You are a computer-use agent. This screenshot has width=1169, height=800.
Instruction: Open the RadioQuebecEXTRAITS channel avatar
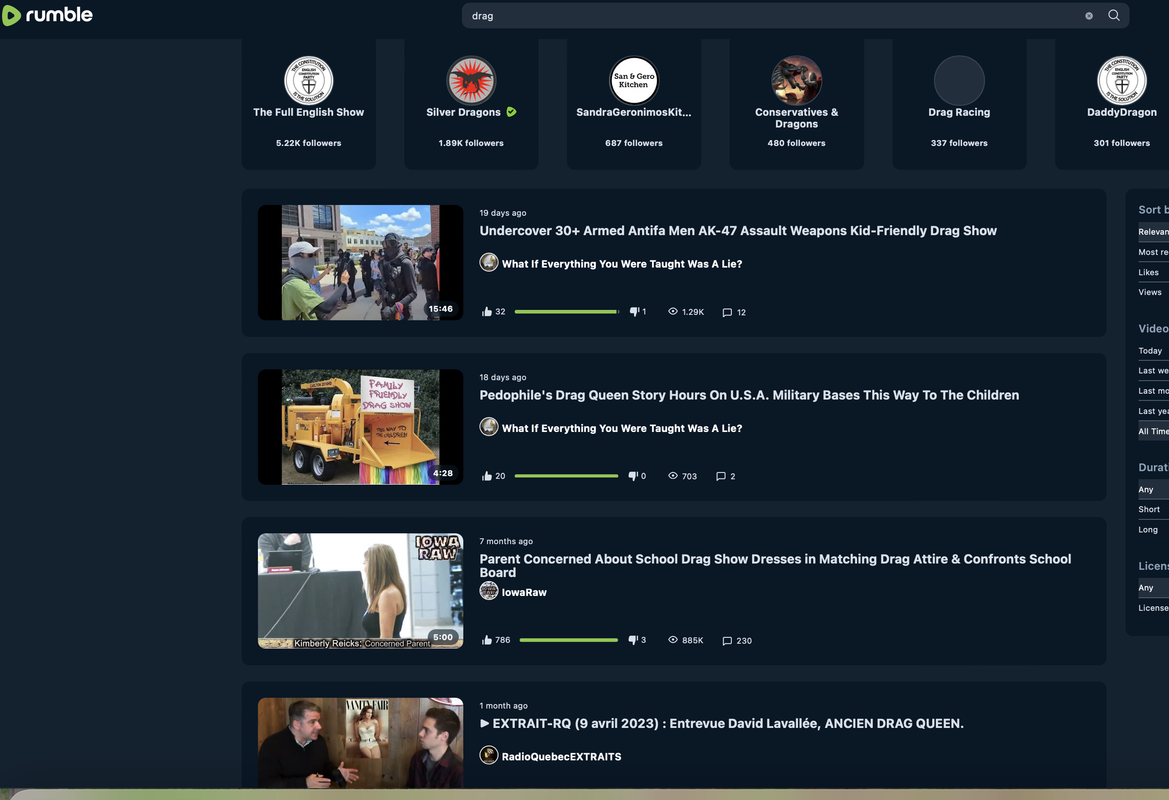[x=488, y=755]
